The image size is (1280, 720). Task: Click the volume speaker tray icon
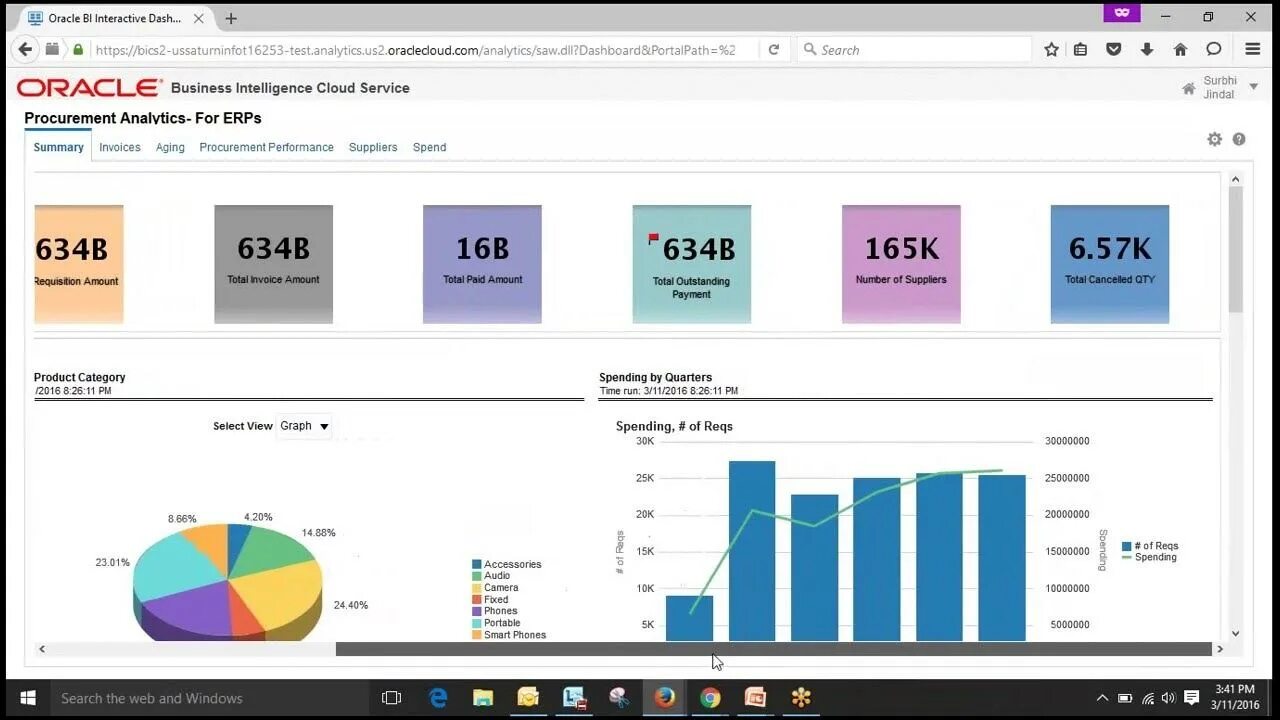1168,698
